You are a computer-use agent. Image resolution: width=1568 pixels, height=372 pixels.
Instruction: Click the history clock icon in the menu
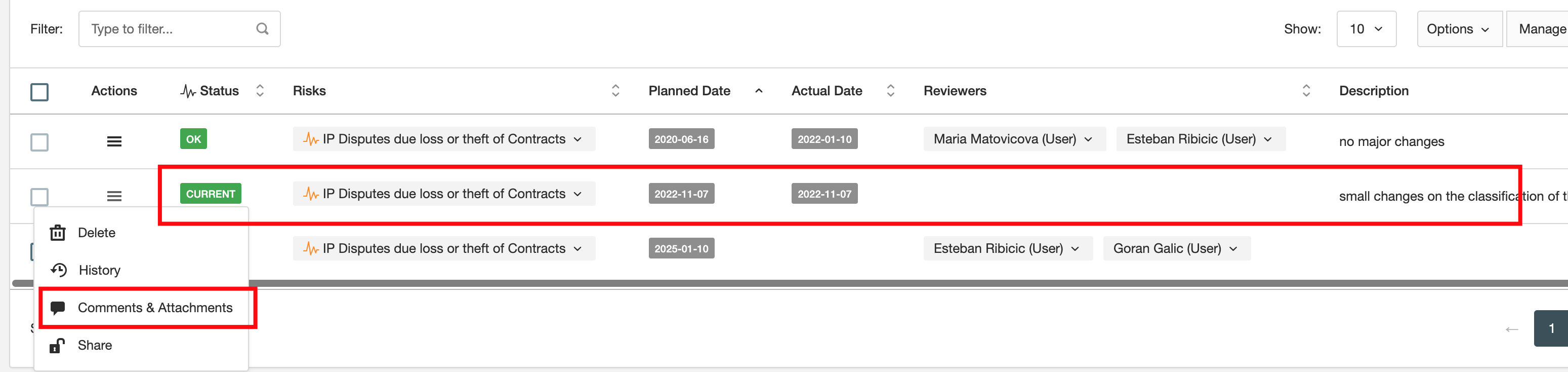pyautogui.click(x=57, y=270)
